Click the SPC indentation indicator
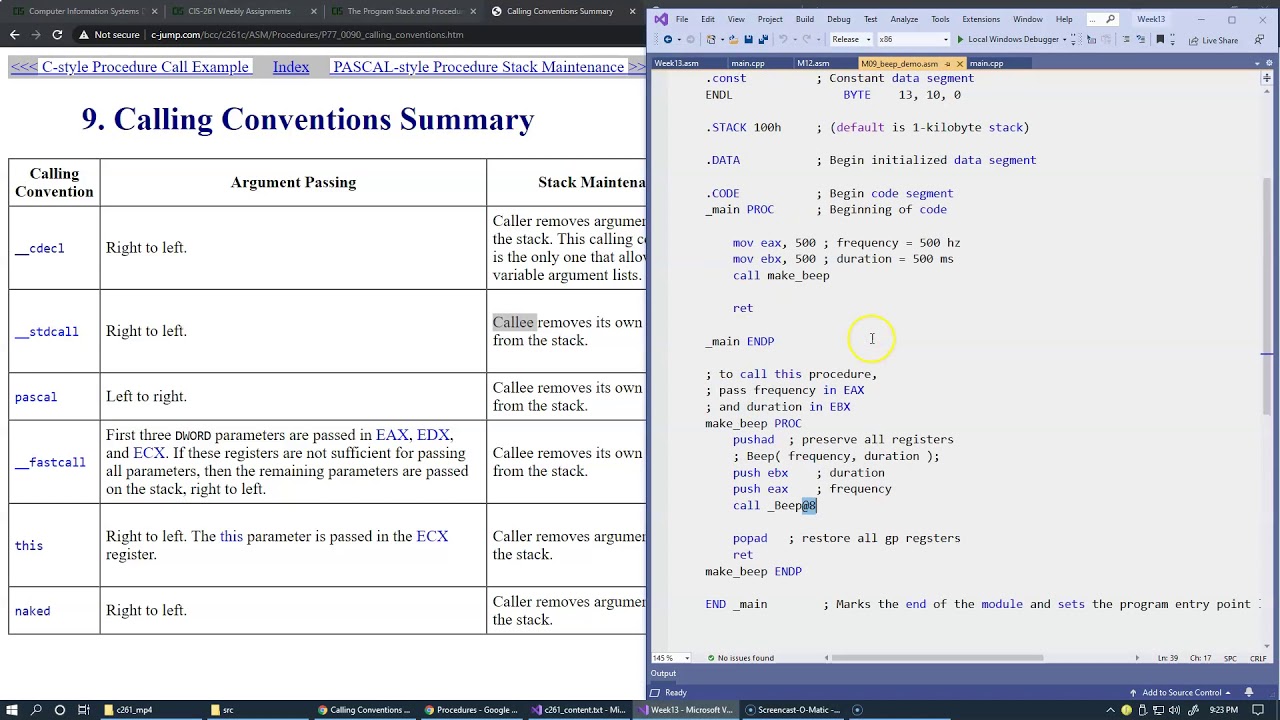Viewport: 1280px width, 720px height. [x=1230, y=658]
